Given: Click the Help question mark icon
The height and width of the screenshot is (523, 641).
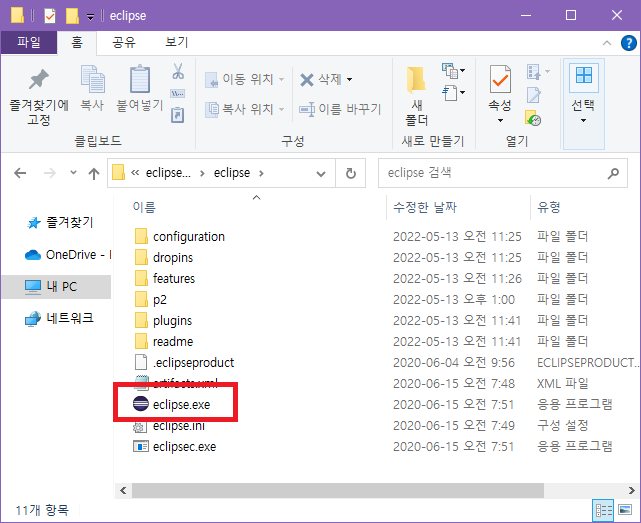Looking at the screenshot, I should pos(628,43).
